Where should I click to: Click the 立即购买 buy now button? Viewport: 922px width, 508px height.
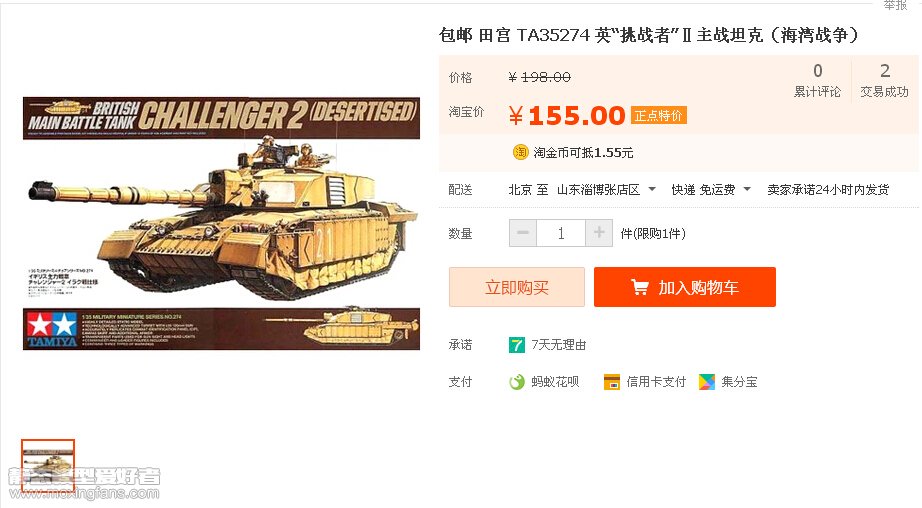click(x=517, y=287)
